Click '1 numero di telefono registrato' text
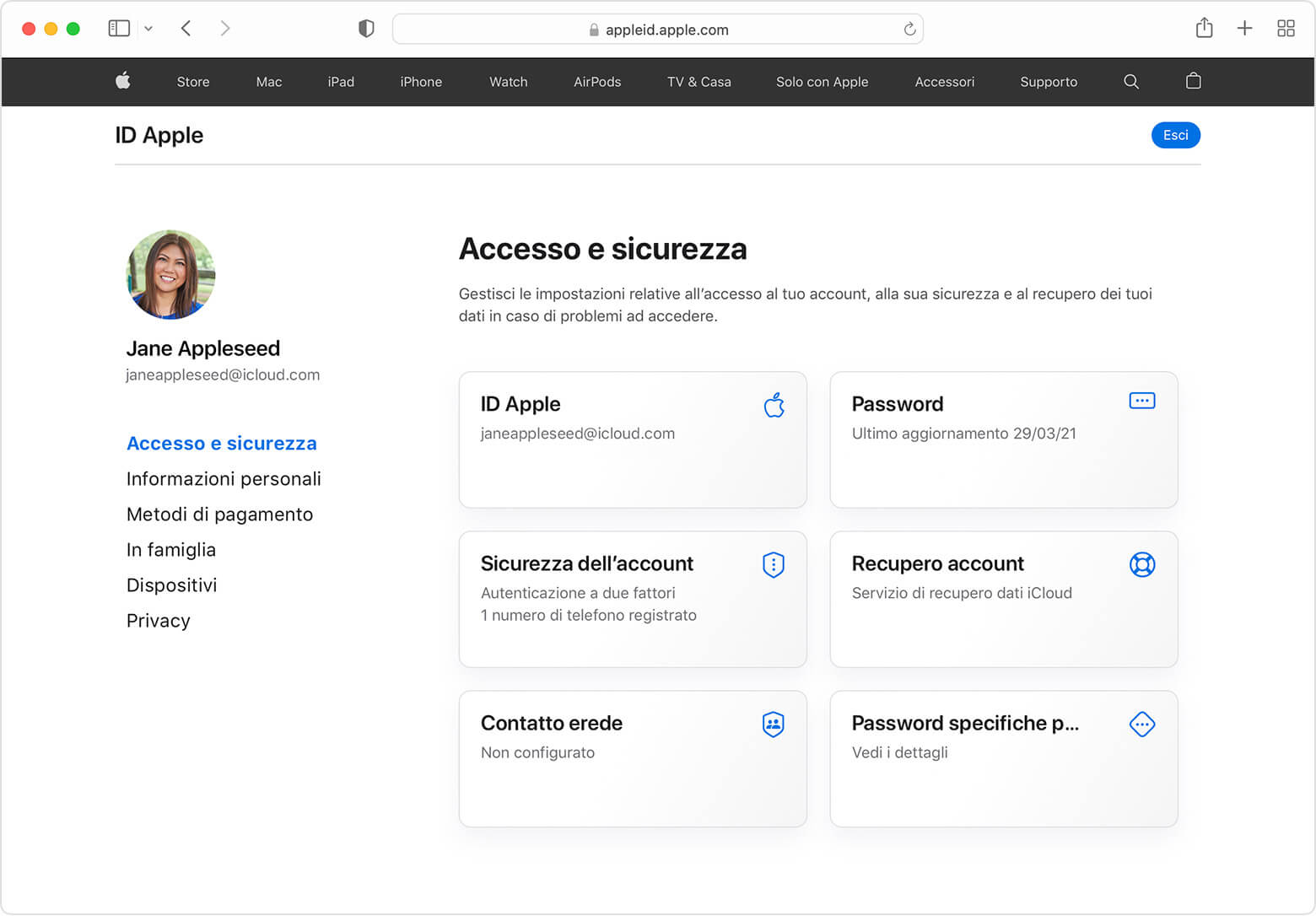The image size is (1316, 916). click(589, 615)
